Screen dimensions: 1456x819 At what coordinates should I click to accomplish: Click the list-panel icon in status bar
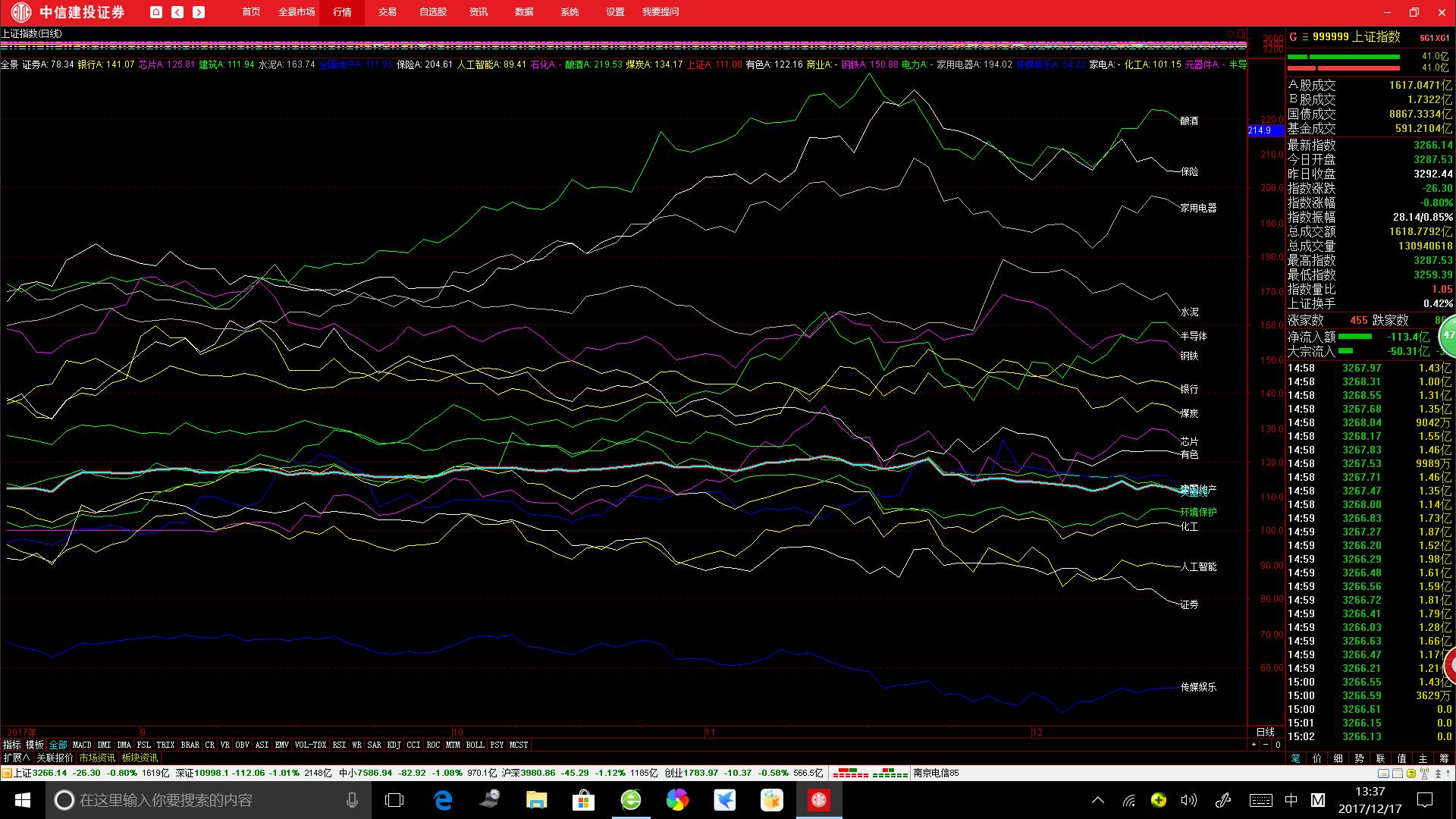[1397, 773]
